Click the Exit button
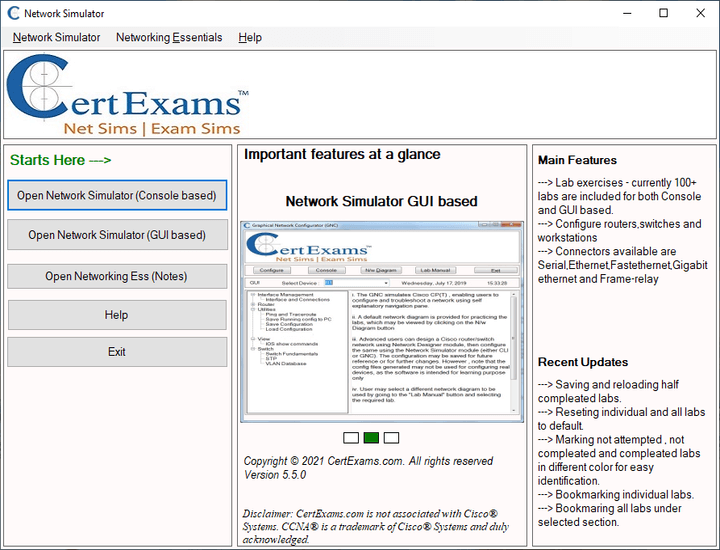The height and width of the screenshot is (550, 720). [117, 352]
